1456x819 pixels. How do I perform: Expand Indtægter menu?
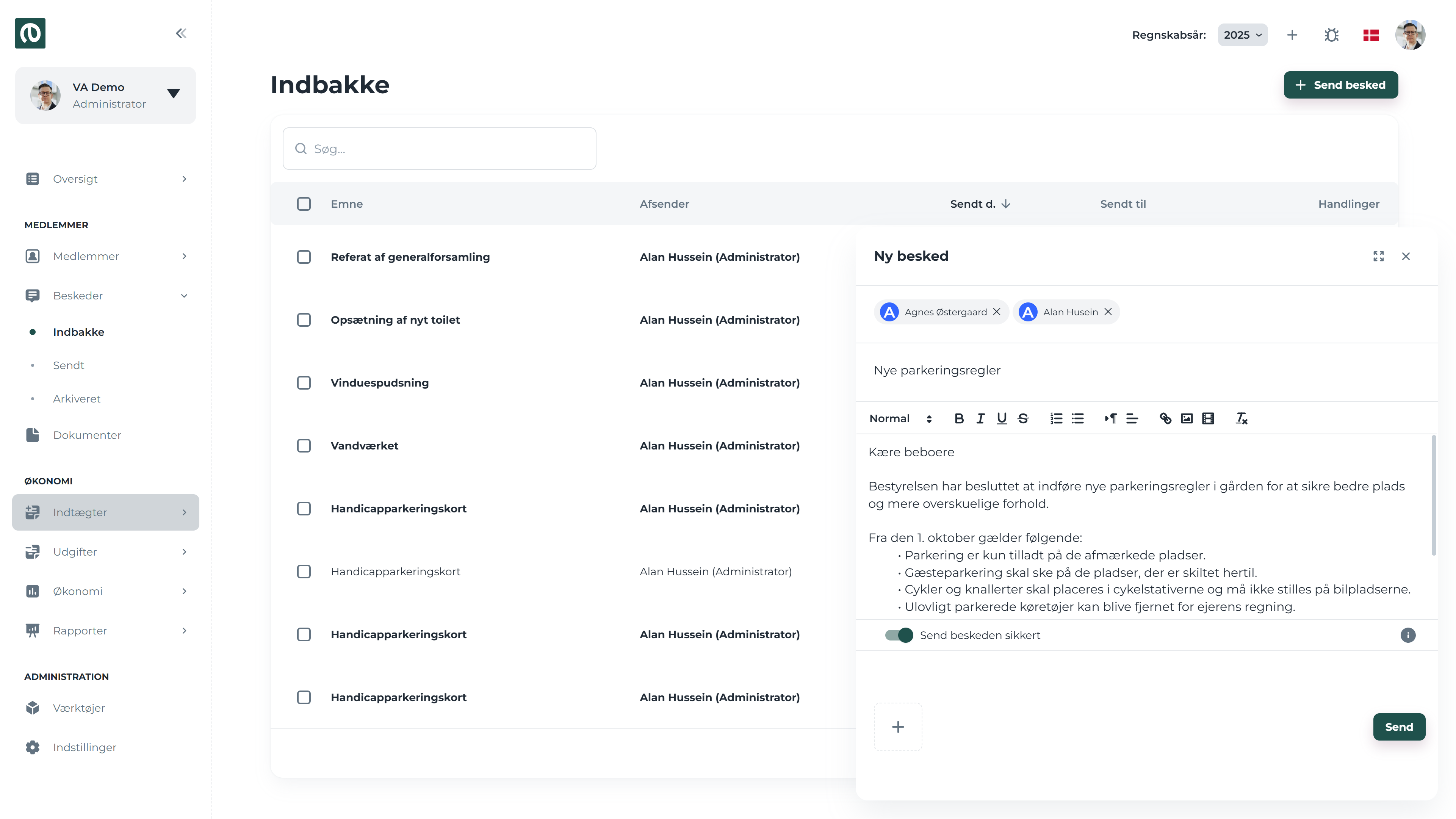coord(106,512)
